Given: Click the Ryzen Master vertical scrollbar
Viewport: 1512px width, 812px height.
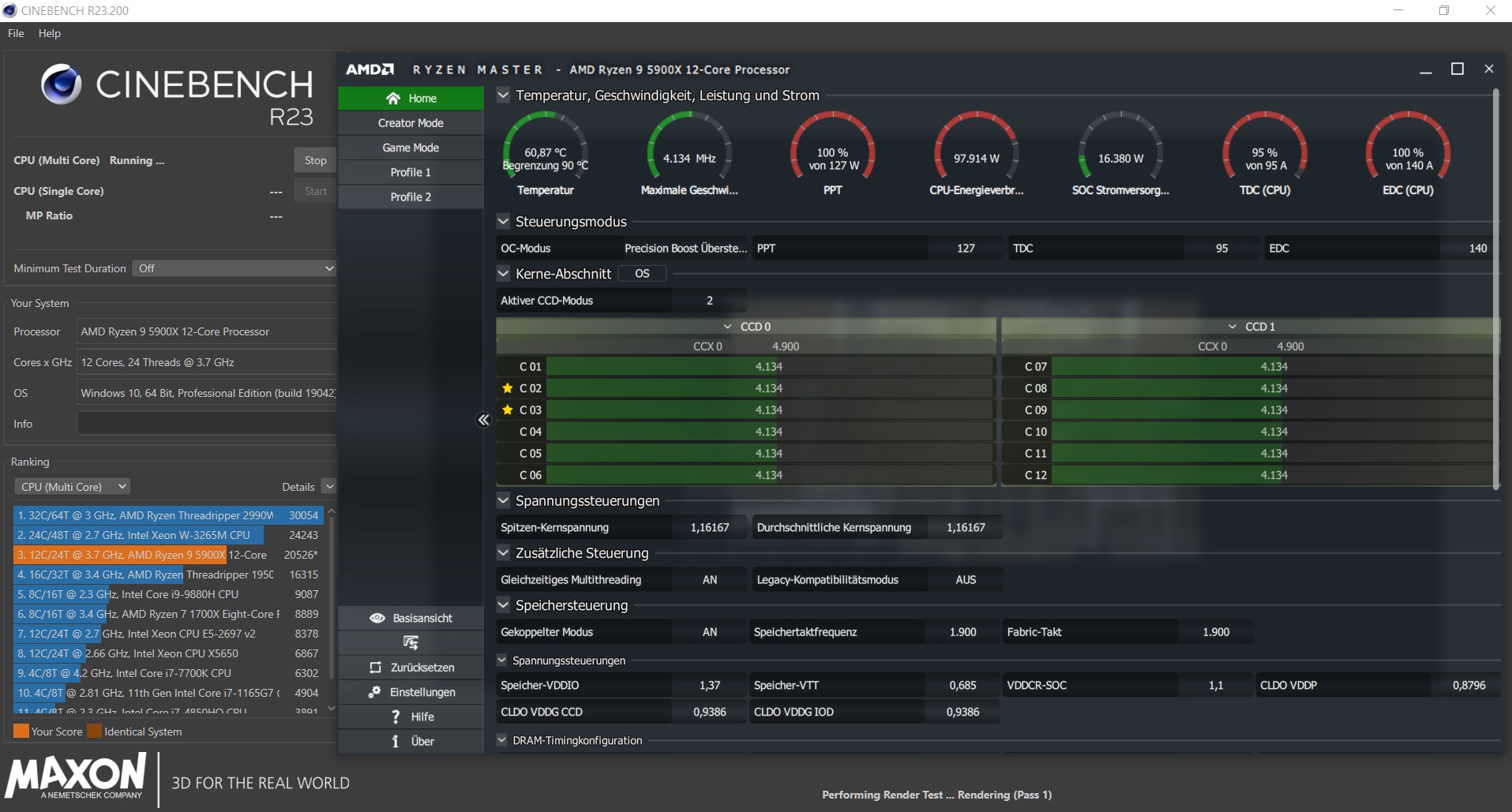Looking at the screenshot, I should [x=1495, y=290].
